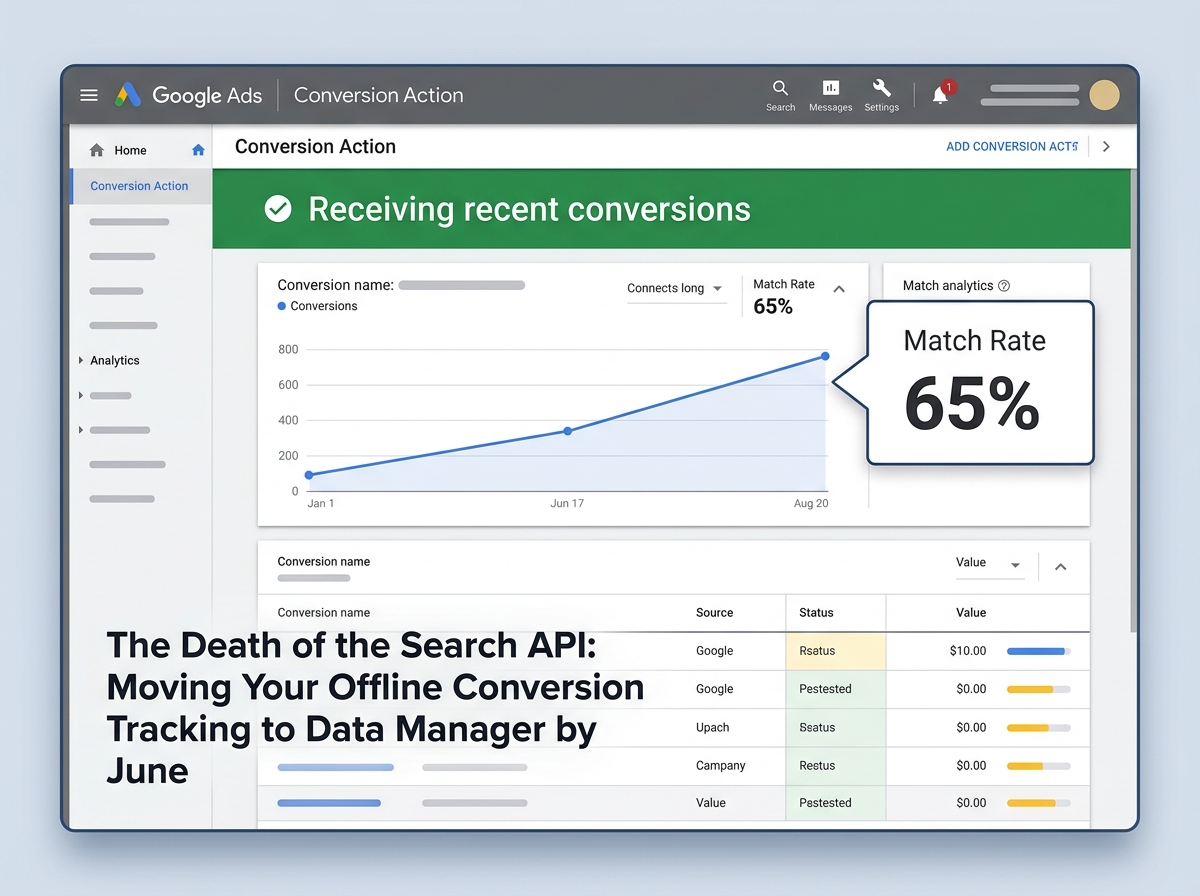Click the Reetus status cell

pyautogui.click(x=836, y=766)
